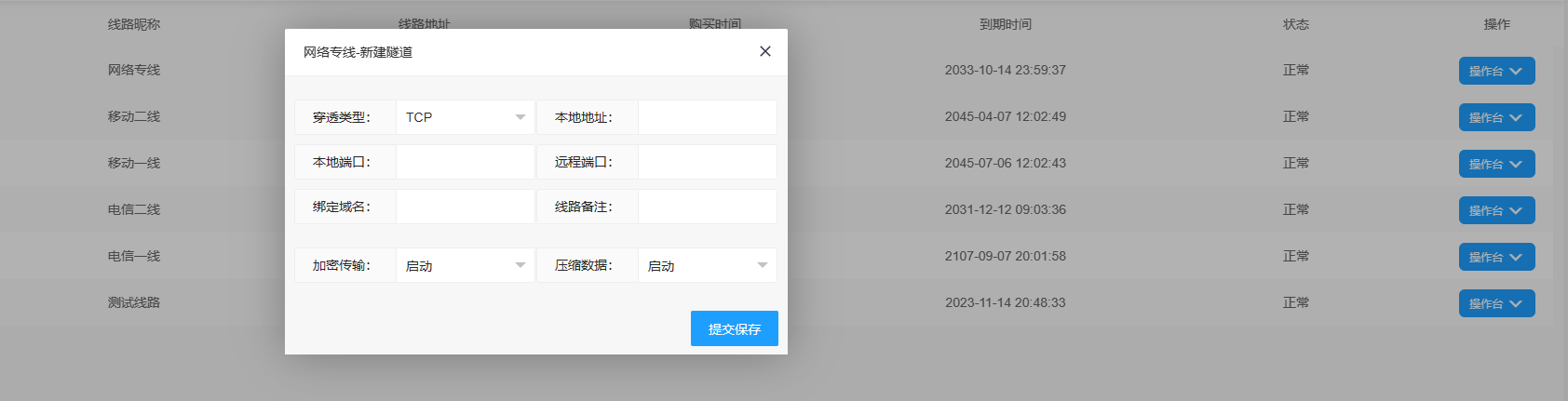The width and height of the screenshot is (1568, 401).
Task: Select the 测试线路 row name
Action: pos(134,302)
